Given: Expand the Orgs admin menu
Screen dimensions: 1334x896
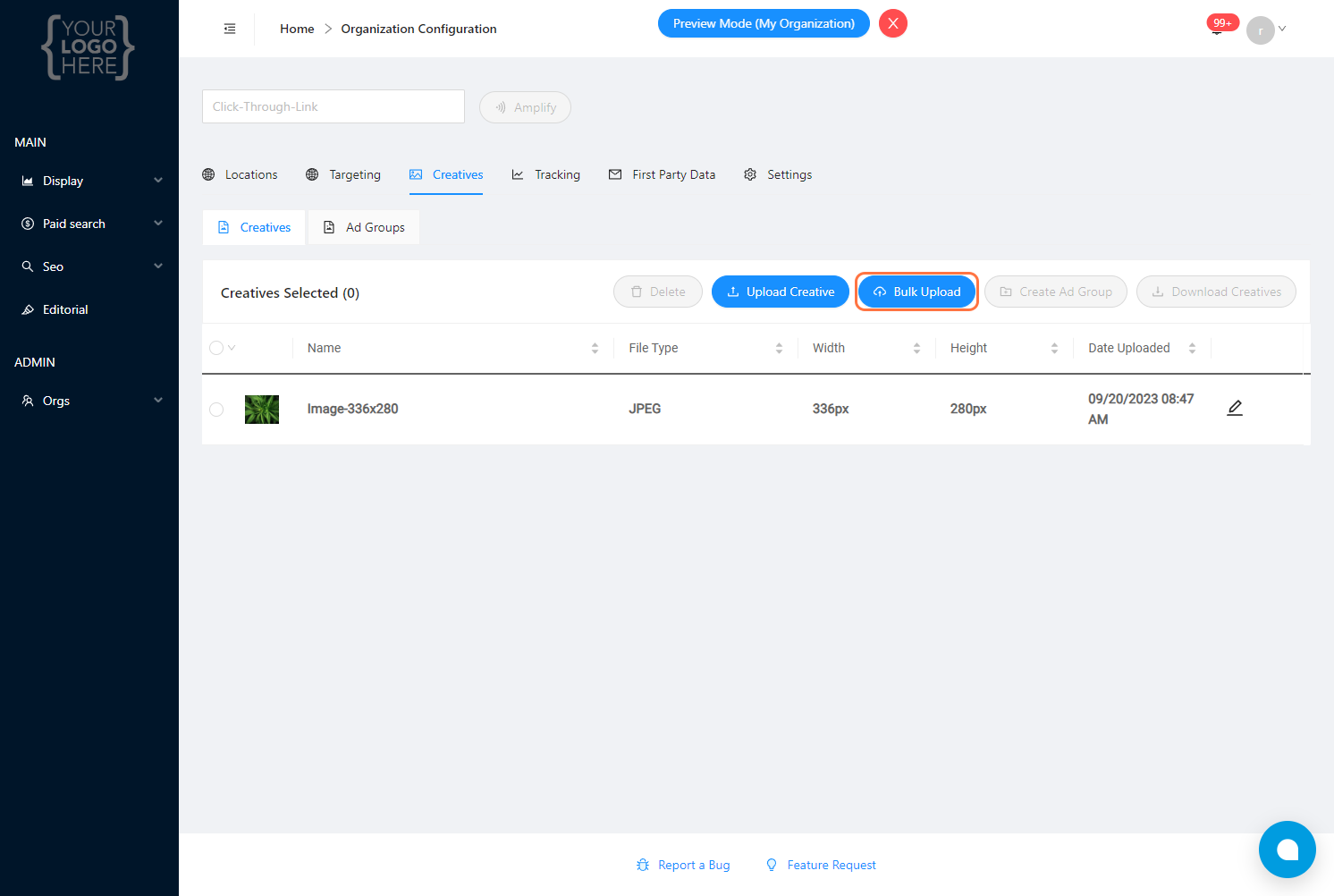Looking at the screenshot, I should pos(89,401).
